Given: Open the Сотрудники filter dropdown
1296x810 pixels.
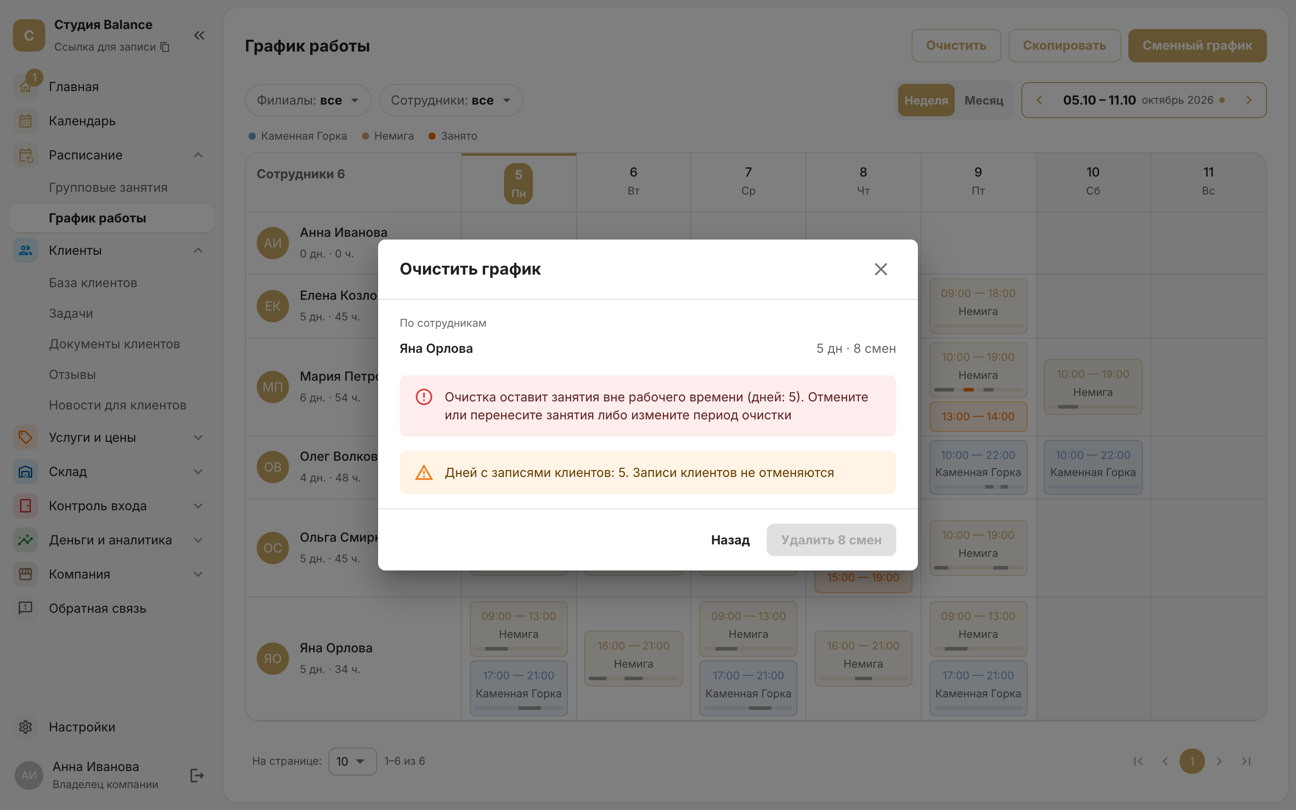Looking at the screenshot, I should (x=451, y=100).
